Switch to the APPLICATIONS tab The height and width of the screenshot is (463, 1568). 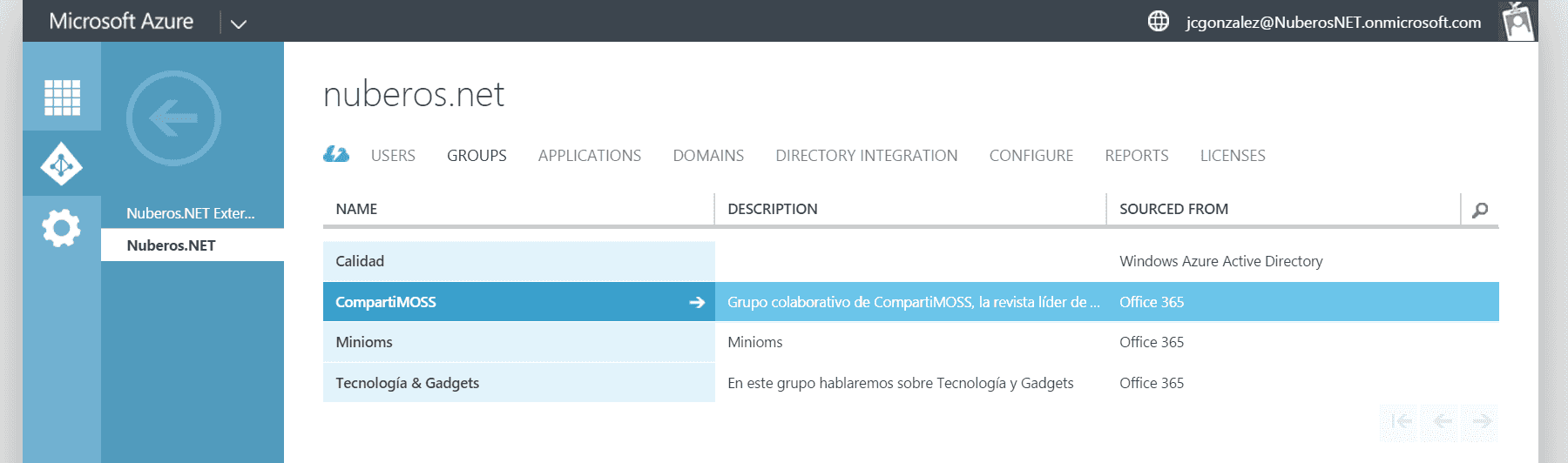[590, 156]
